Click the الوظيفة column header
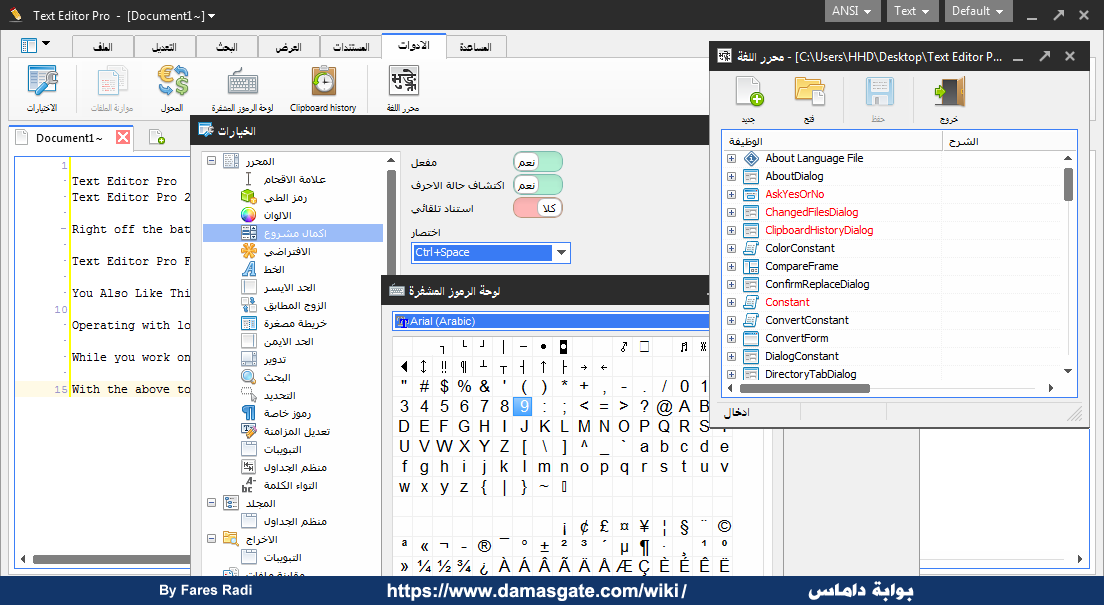The image size is (1104, 605). pyautogui.click(x=832, y=142)
